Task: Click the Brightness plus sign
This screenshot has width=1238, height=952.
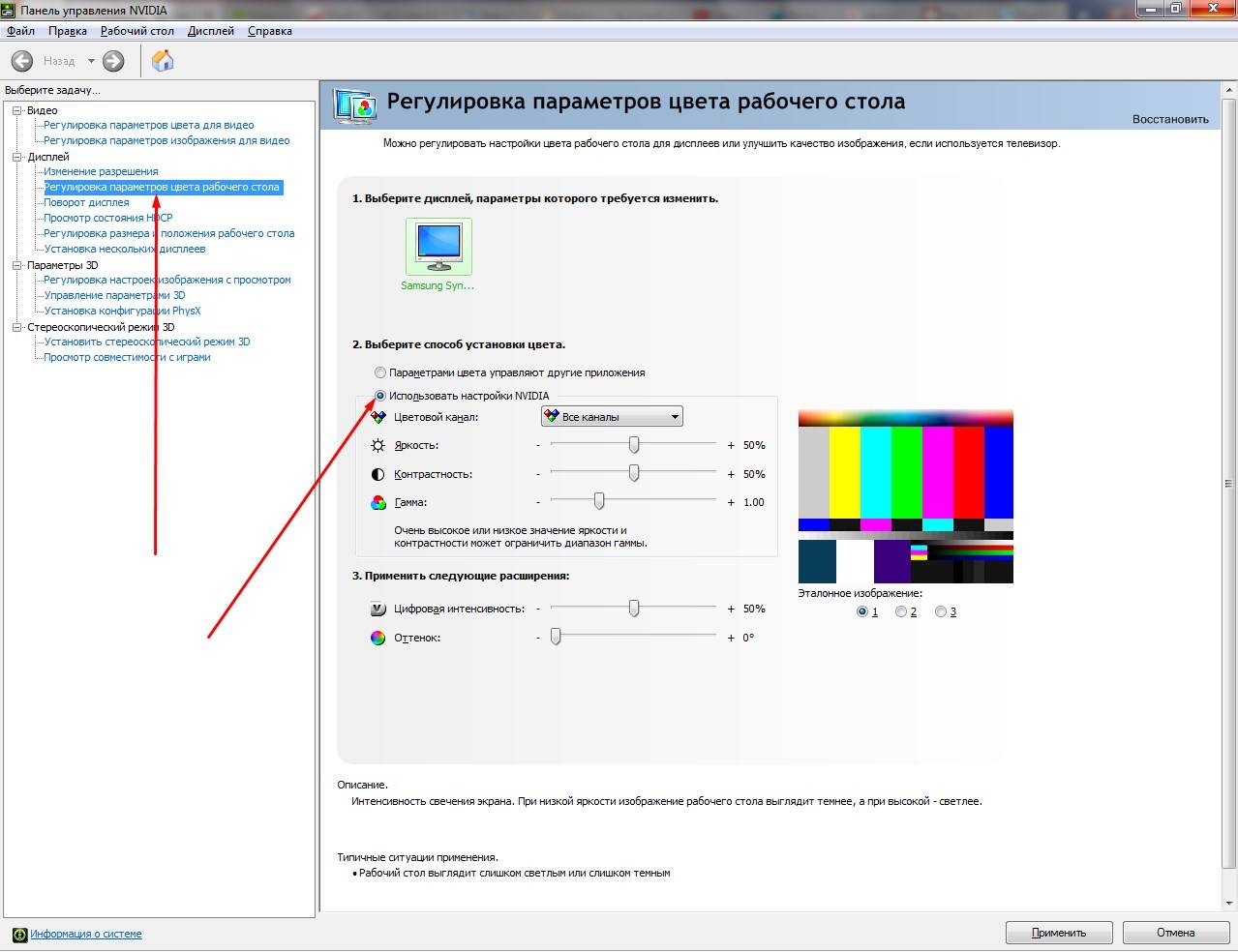Action: pyautogui.click(x=731, y=446)
